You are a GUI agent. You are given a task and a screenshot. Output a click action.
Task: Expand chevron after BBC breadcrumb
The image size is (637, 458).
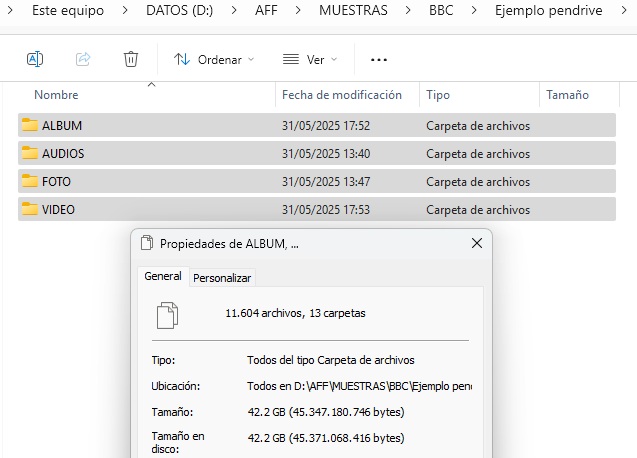(474, 11)
